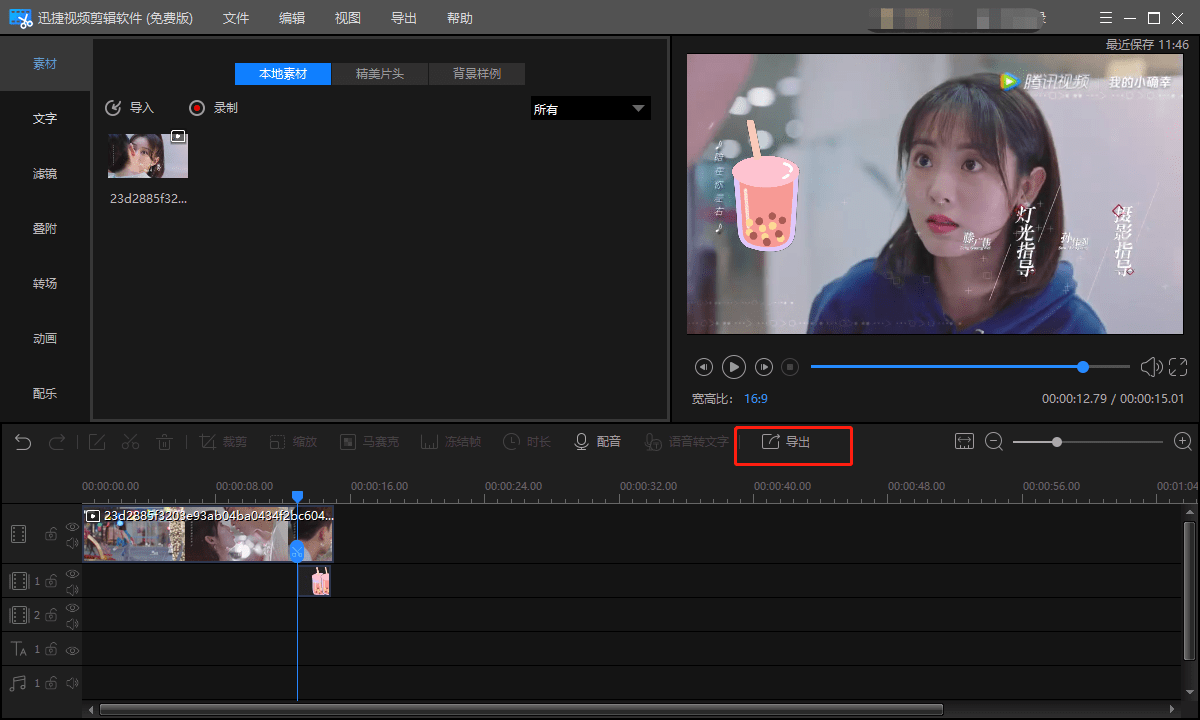The width and height of the screenshot is (1200, 720).
Task: Step back to previous frame
Action: 704,367
